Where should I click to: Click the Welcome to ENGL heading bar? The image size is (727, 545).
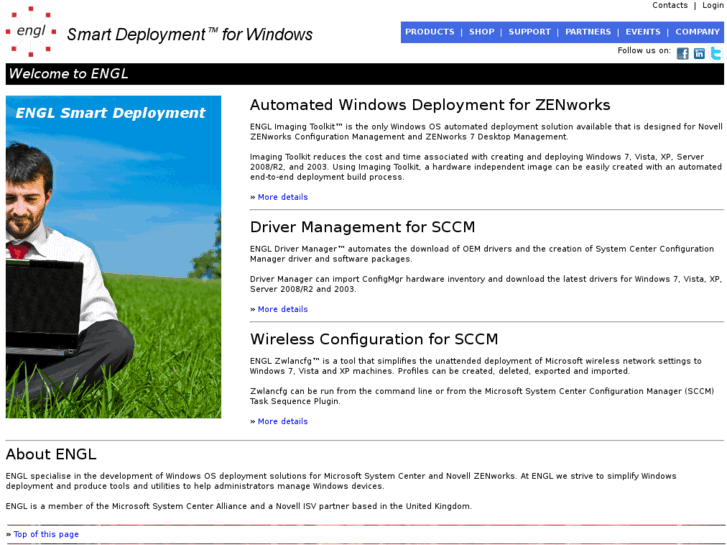coord(364,74)
